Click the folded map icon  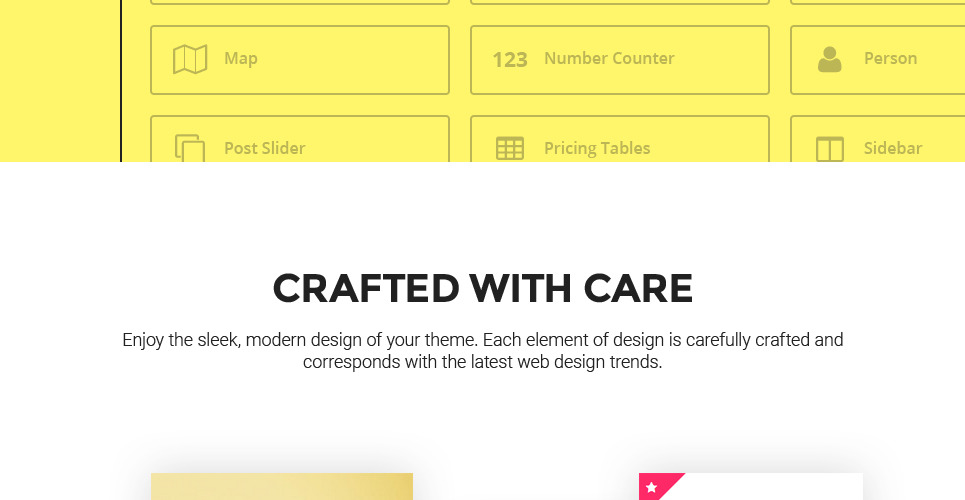[190, 59]
